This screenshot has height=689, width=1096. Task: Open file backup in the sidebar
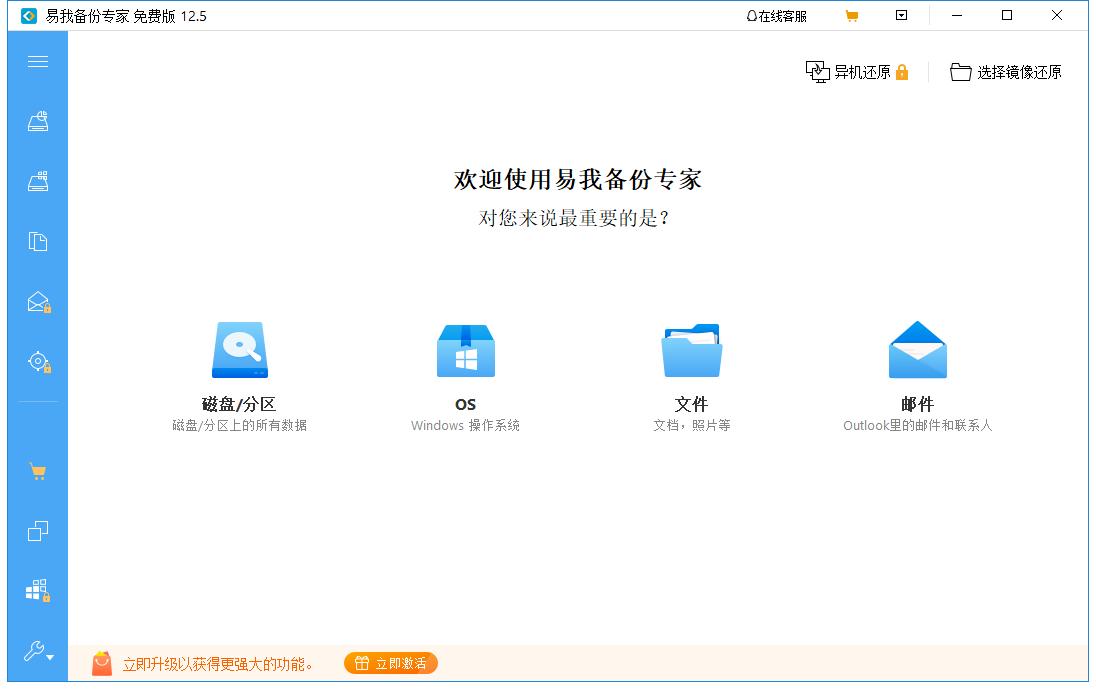[38, 241]
